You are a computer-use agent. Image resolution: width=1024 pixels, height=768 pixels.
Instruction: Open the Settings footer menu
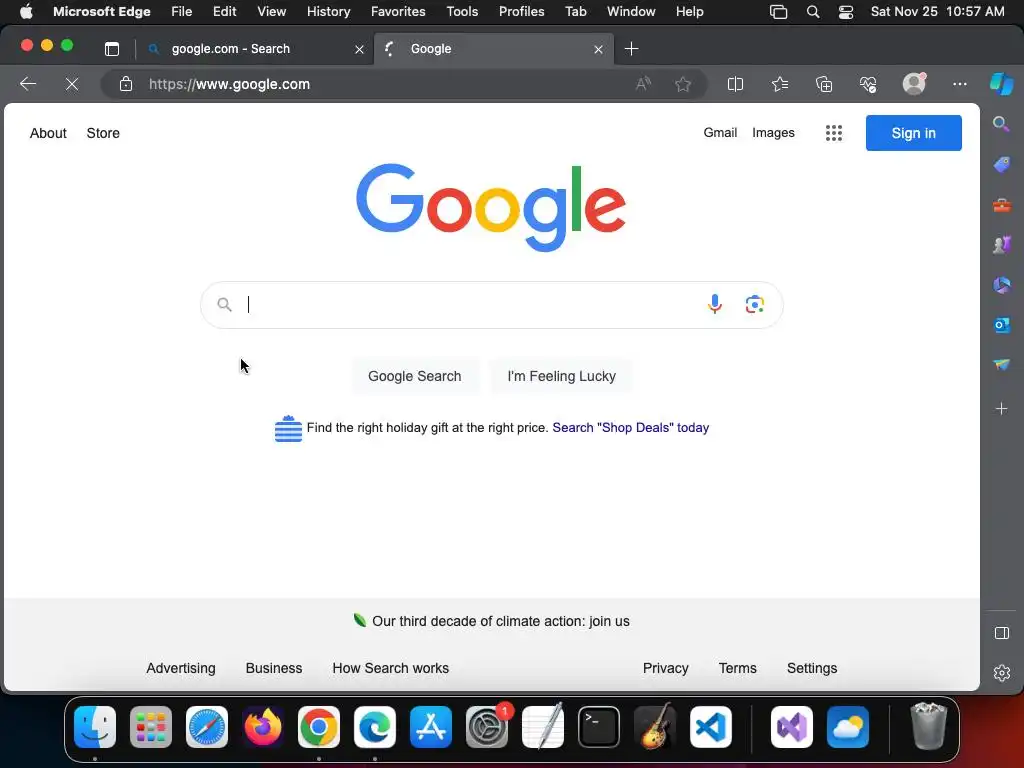tap(812, 668)
